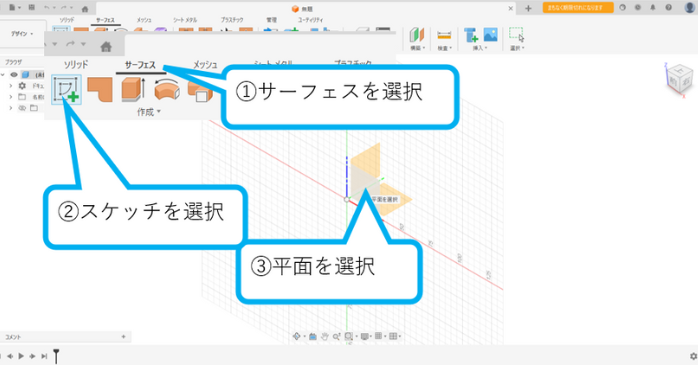The height and width of the screenshot is (365, 698).
Task: Open the Display Settings monitor icon
Action: tap(365, 337)
